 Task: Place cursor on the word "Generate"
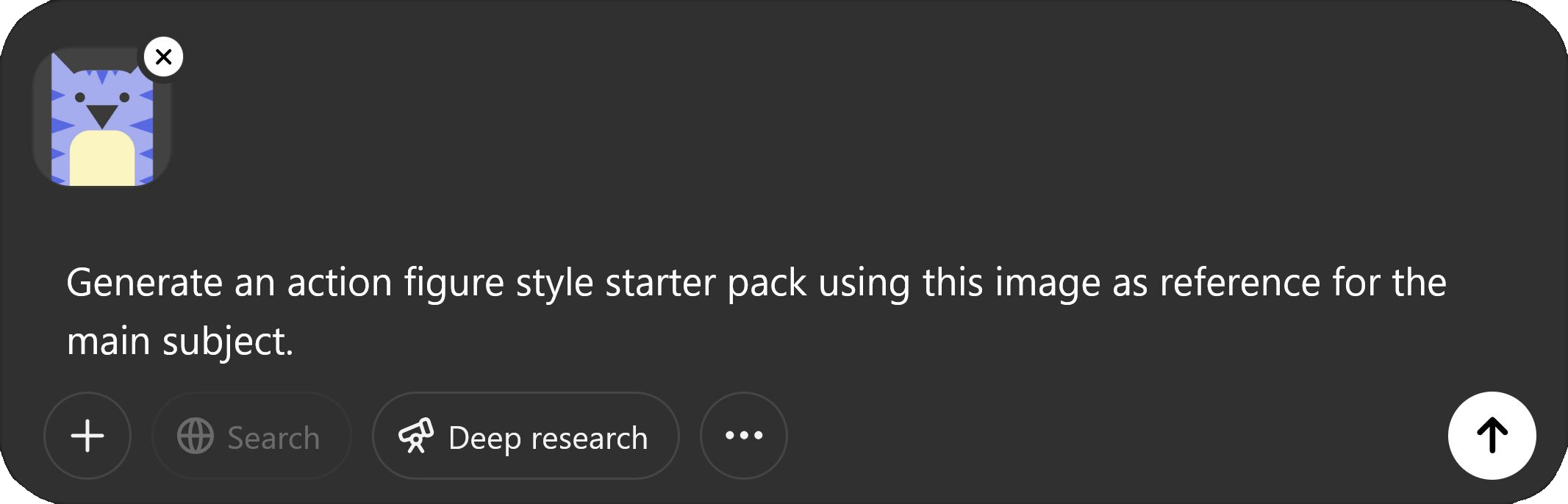144,283
